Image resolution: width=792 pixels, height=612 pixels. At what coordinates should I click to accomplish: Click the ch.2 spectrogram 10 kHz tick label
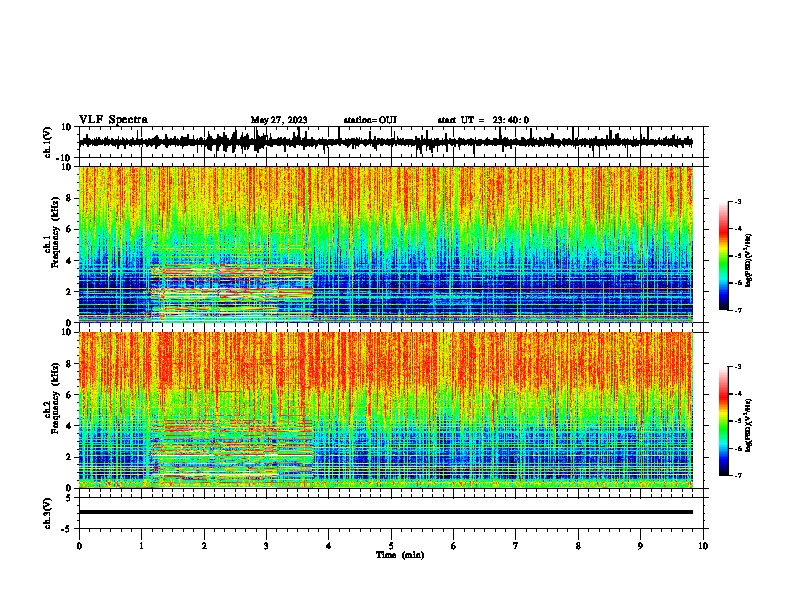(x=67, y=332)
